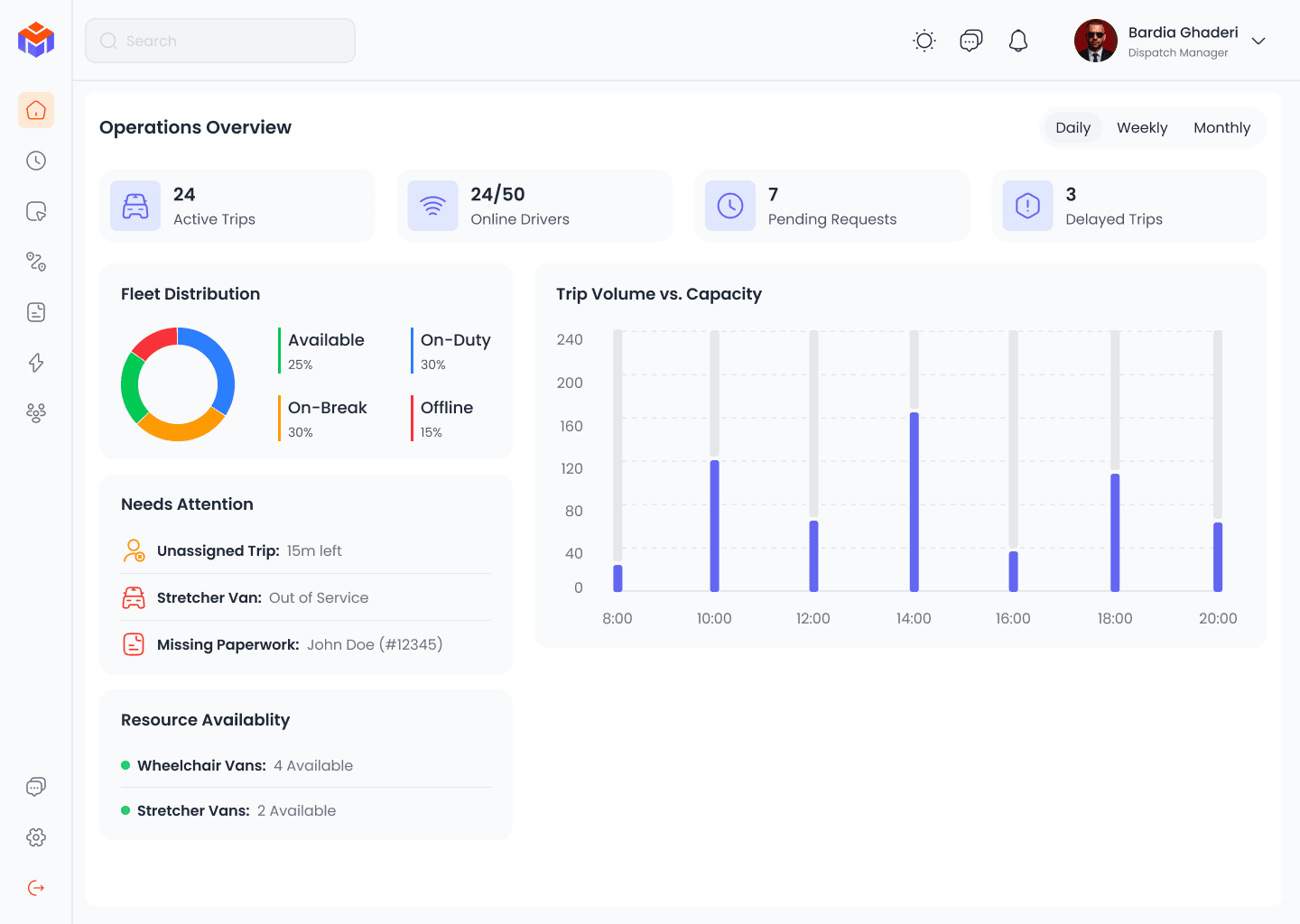Switch to the Daily view tab
The image size is (1300, 924).
(1072, 128)
